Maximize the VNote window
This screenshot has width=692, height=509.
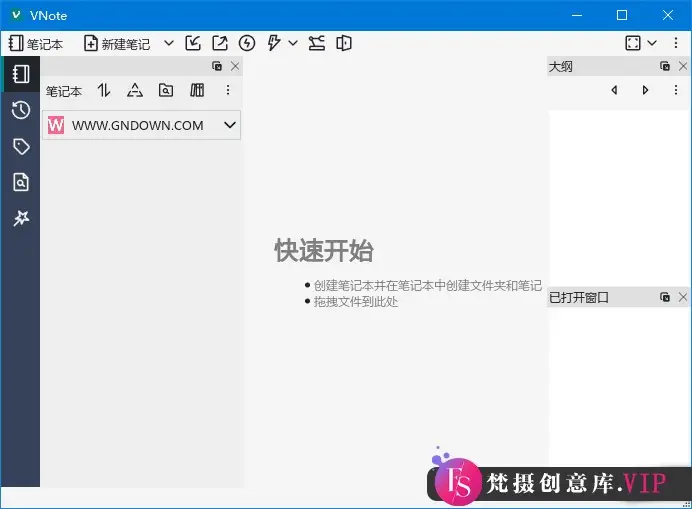[x=622, y=15]
